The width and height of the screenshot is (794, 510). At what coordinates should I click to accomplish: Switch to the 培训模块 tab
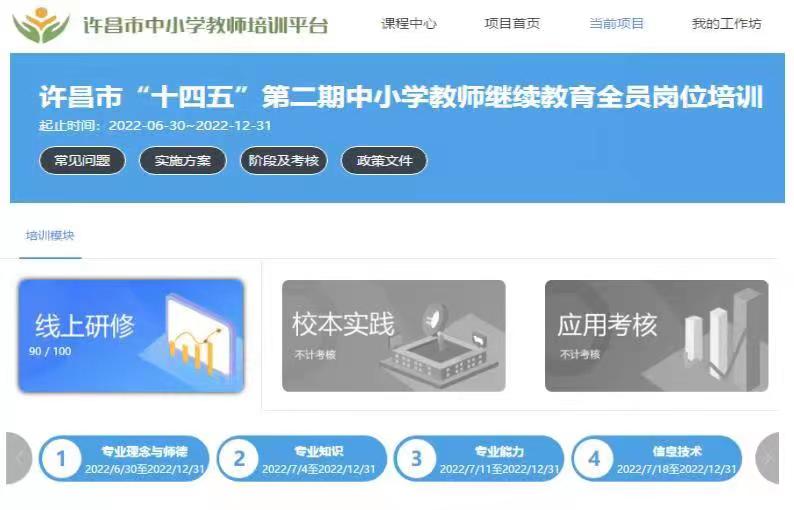(50, 236)
